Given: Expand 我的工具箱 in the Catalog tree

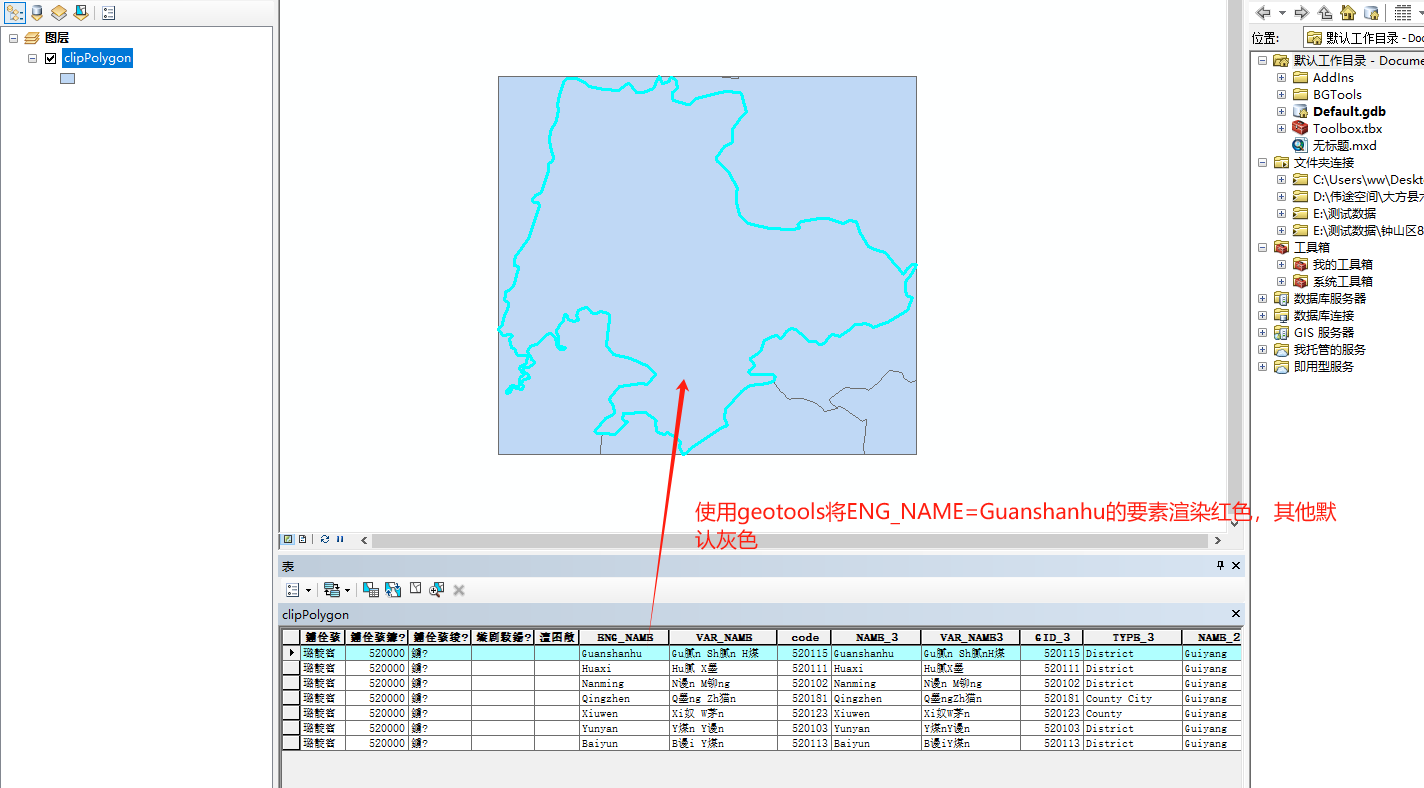Looking at the screenshot, I should pyautogui.click(x=1281, y=263).
